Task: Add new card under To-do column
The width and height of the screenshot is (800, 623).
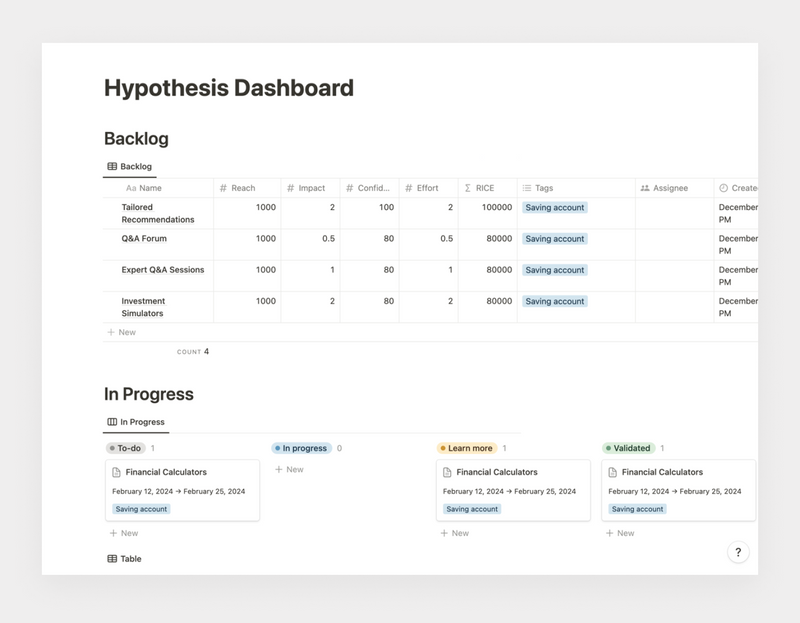Action: [x=124, y=533]
